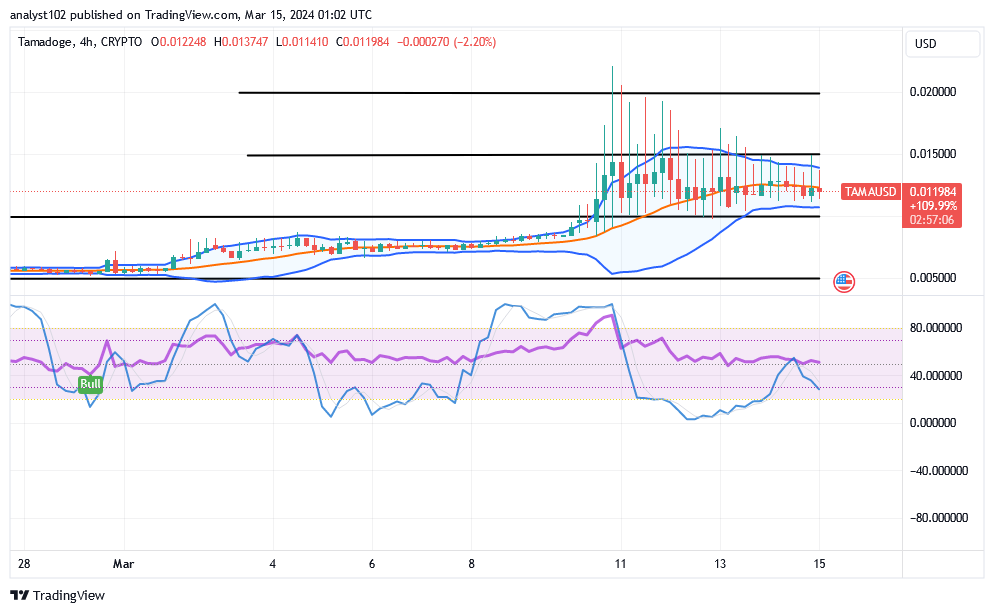
Task: Click the date label 13 on time axis
Action: (x=720, y=564)
